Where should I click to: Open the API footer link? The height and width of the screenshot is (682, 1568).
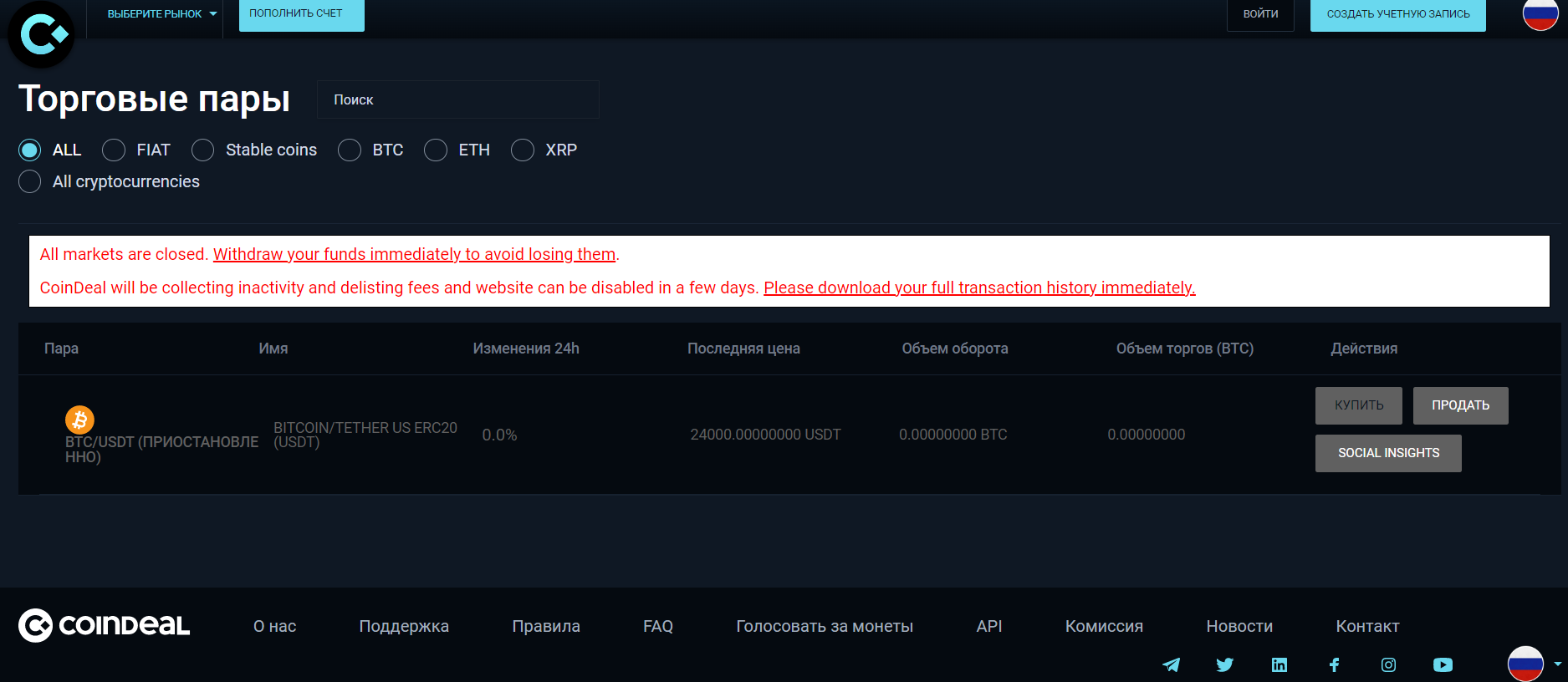coord(989,626)
